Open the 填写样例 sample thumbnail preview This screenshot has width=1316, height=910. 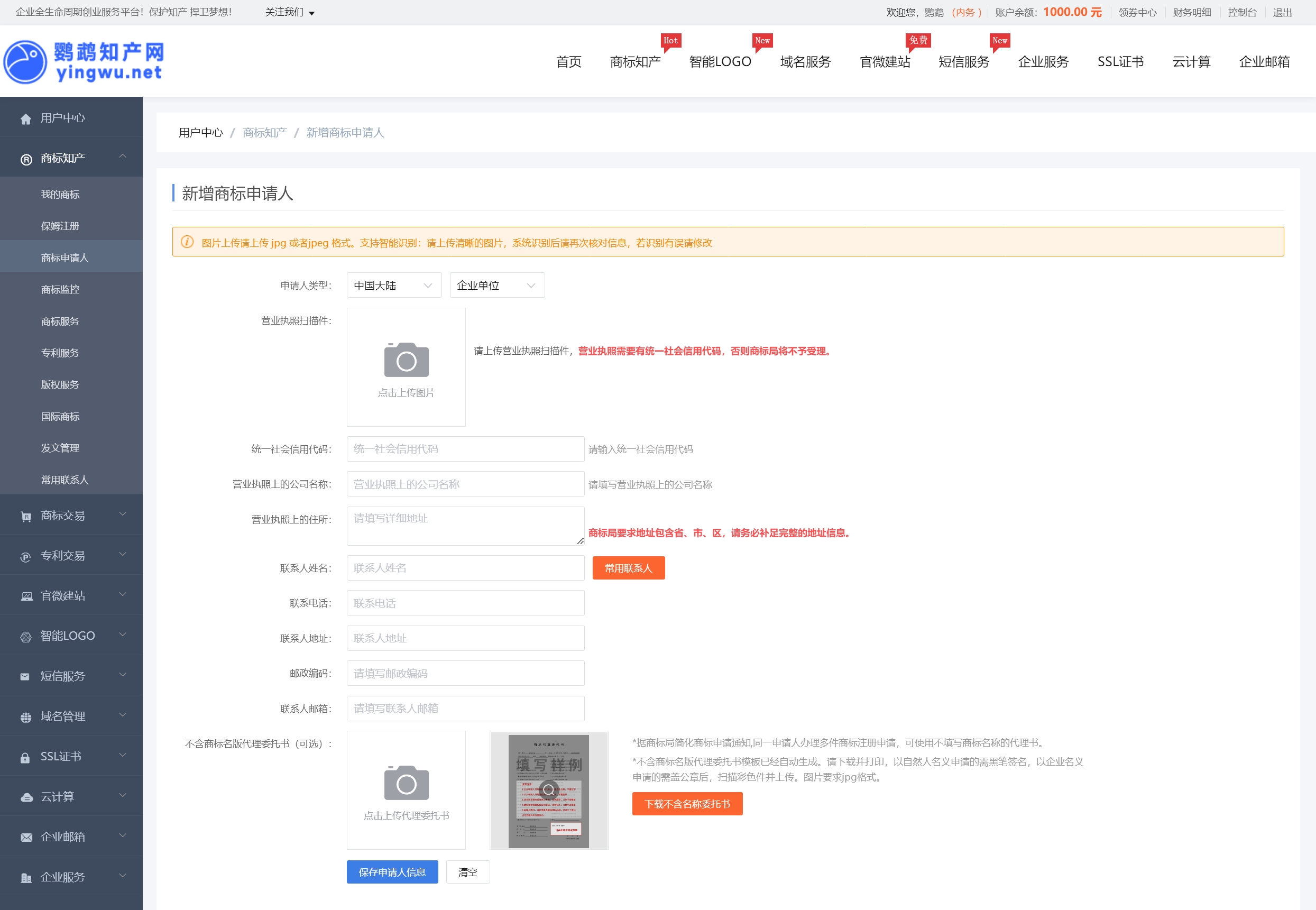tap(548, 789)
